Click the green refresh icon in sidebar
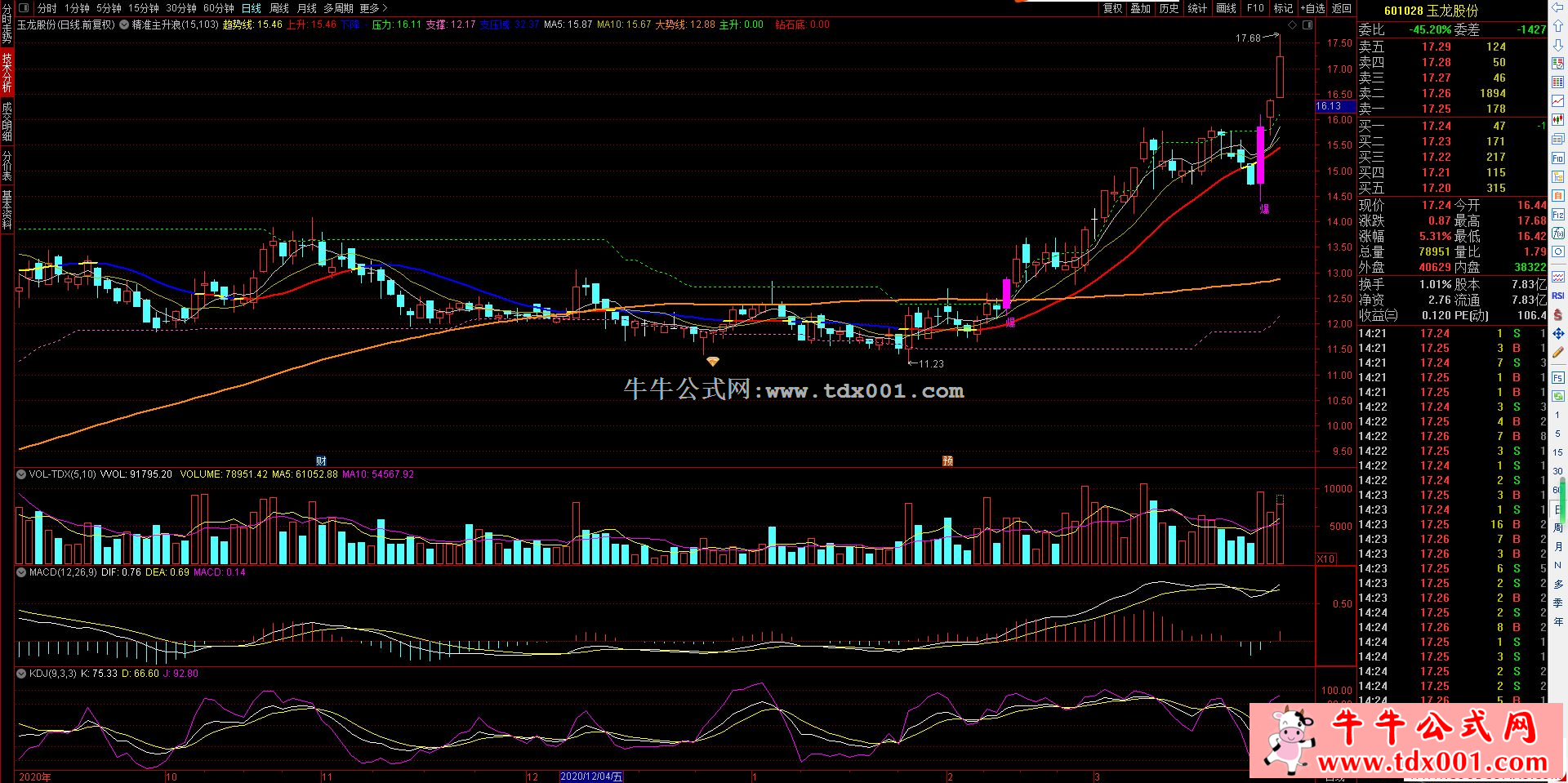Image resolution: width=1568 pixels, height=783 pixels. [1558, 396]
